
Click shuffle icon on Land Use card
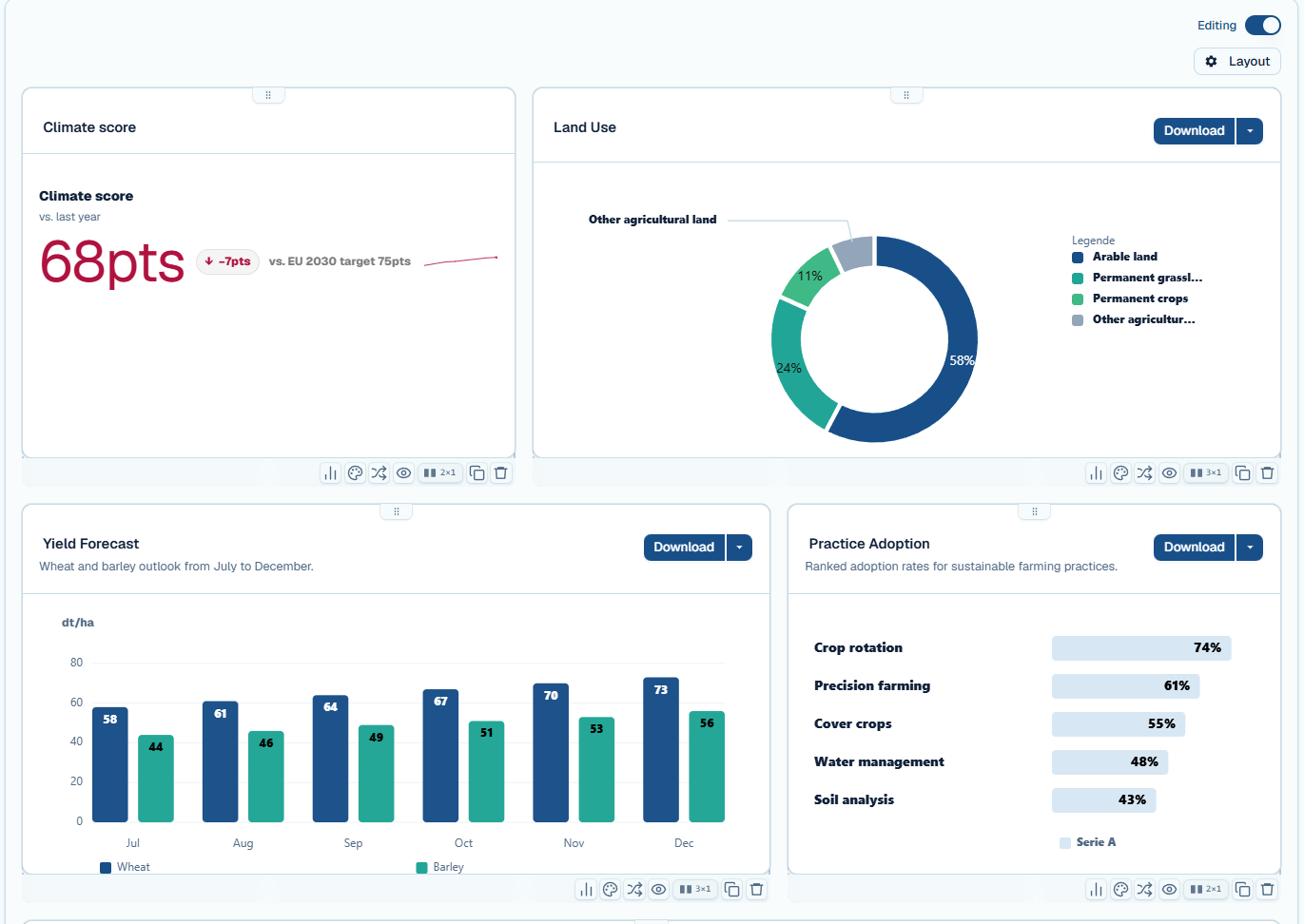click(1145, 472)
